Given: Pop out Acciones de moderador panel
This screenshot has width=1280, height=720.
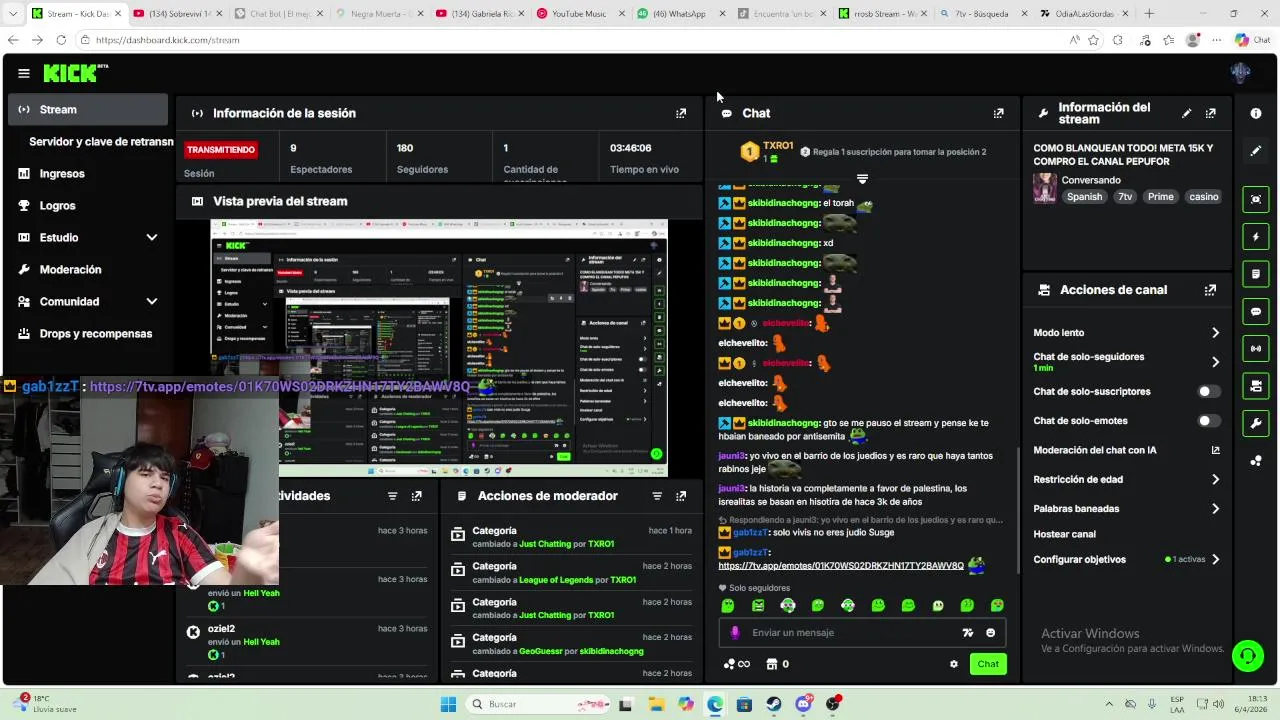Looking at the screenshot, I should pos(681,496).
